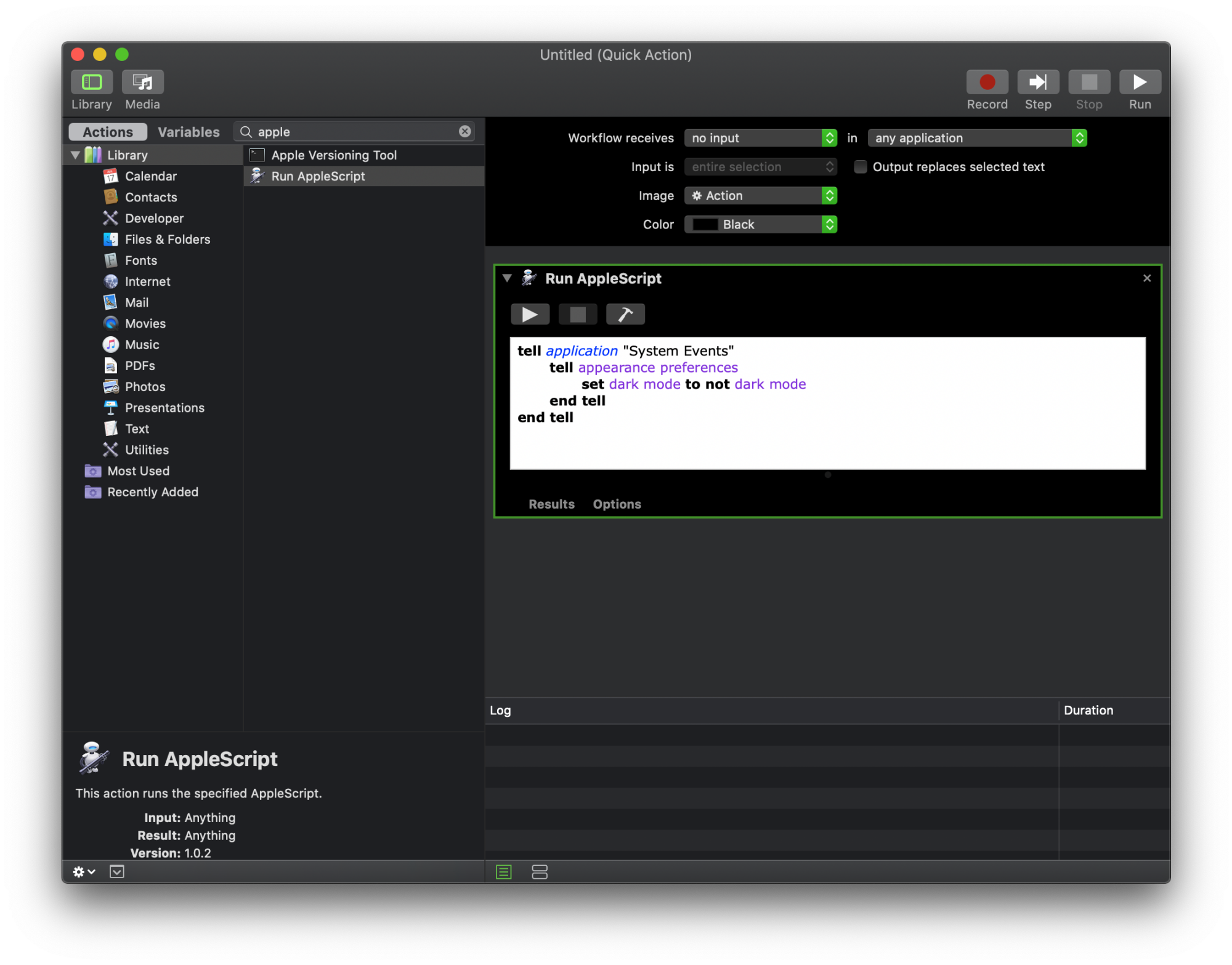This screenshot has height=965, width=1232.
Task: Stop the script in the Run AppleScript action
Action: 577,314
